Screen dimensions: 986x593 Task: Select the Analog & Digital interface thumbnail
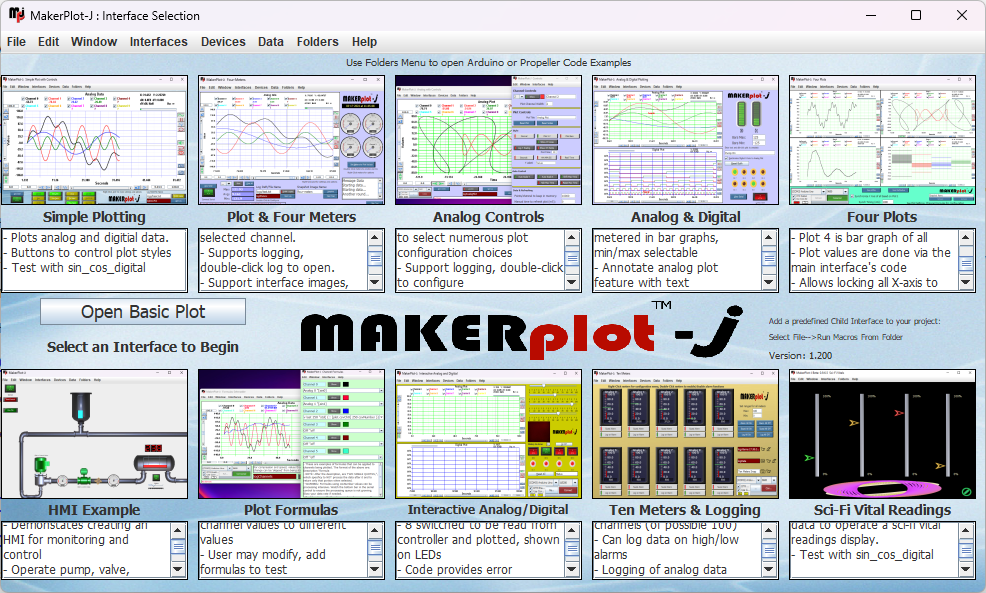pos(685,140)
